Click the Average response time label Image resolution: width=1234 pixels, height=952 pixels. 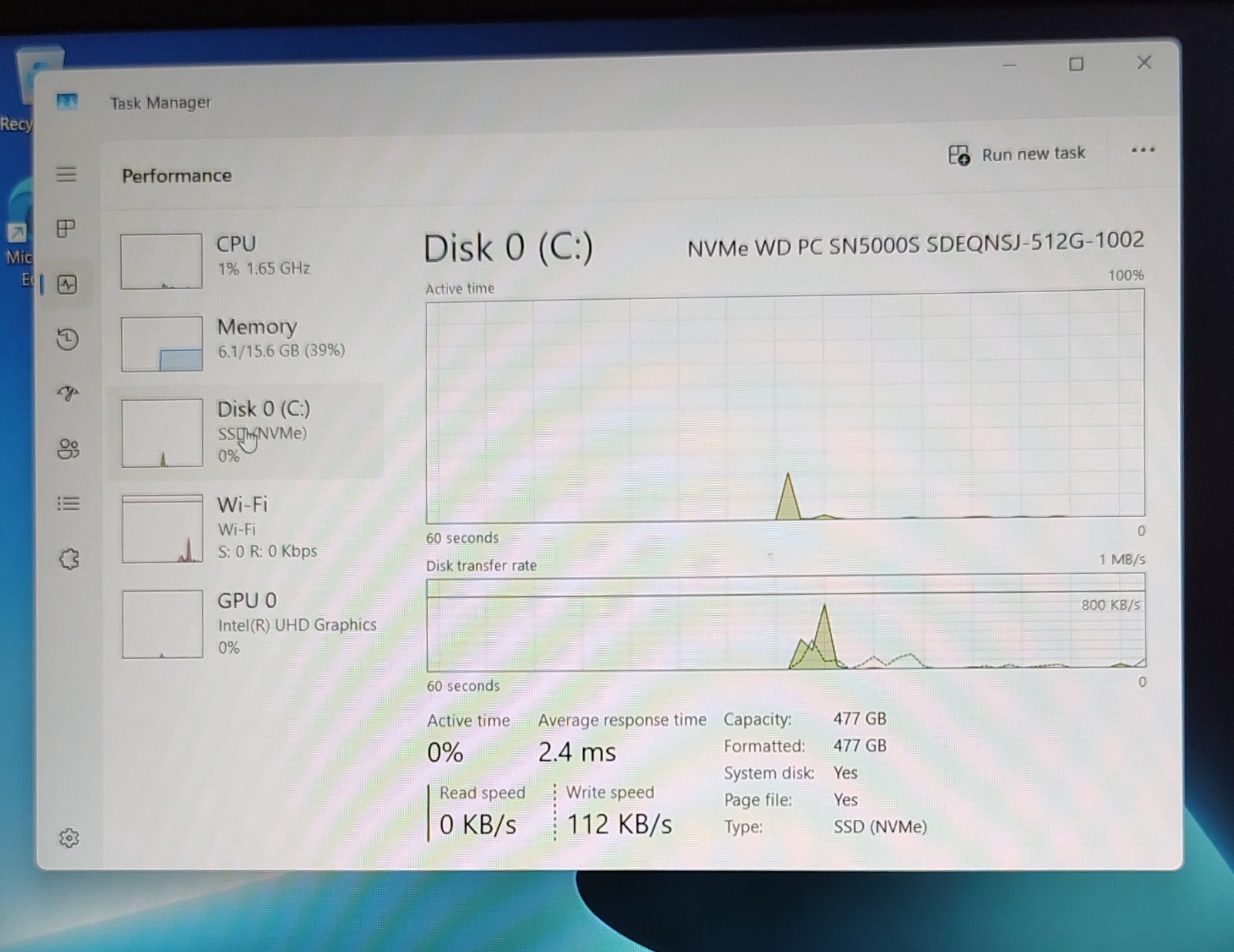click(x=622, y=720)
